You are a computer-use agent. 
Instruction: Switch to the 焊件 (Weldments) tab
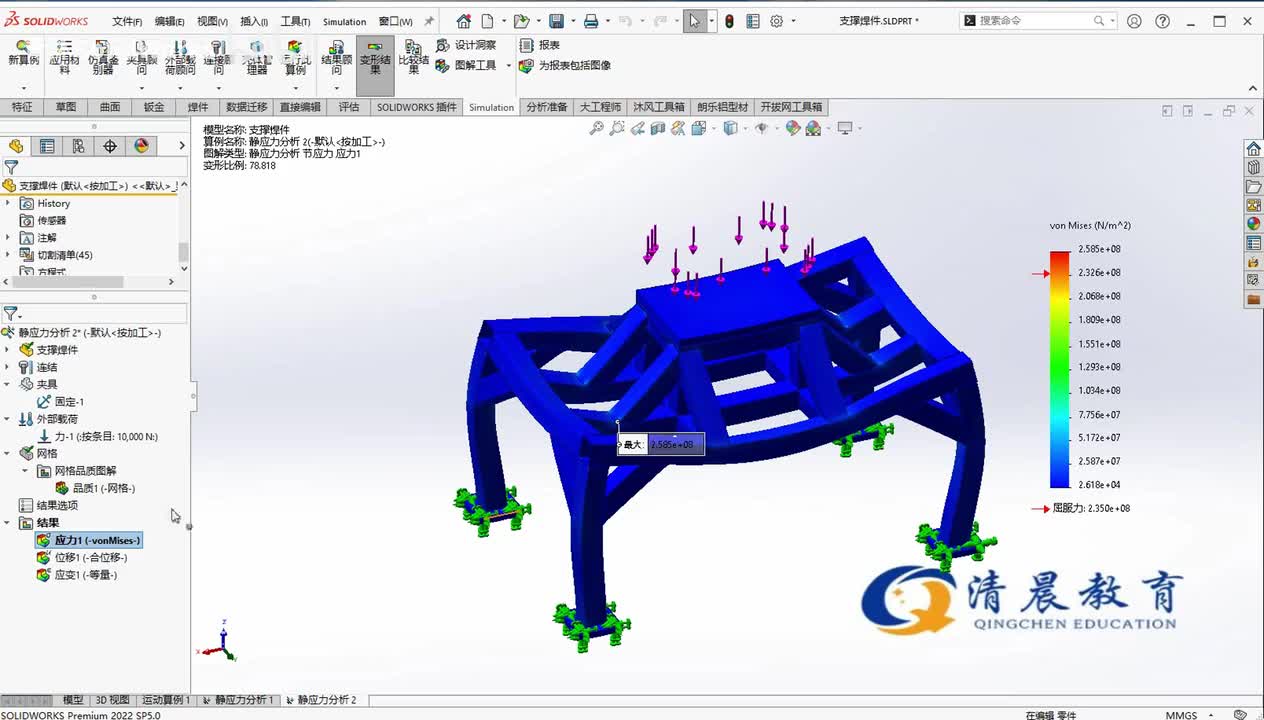(198, 107)
